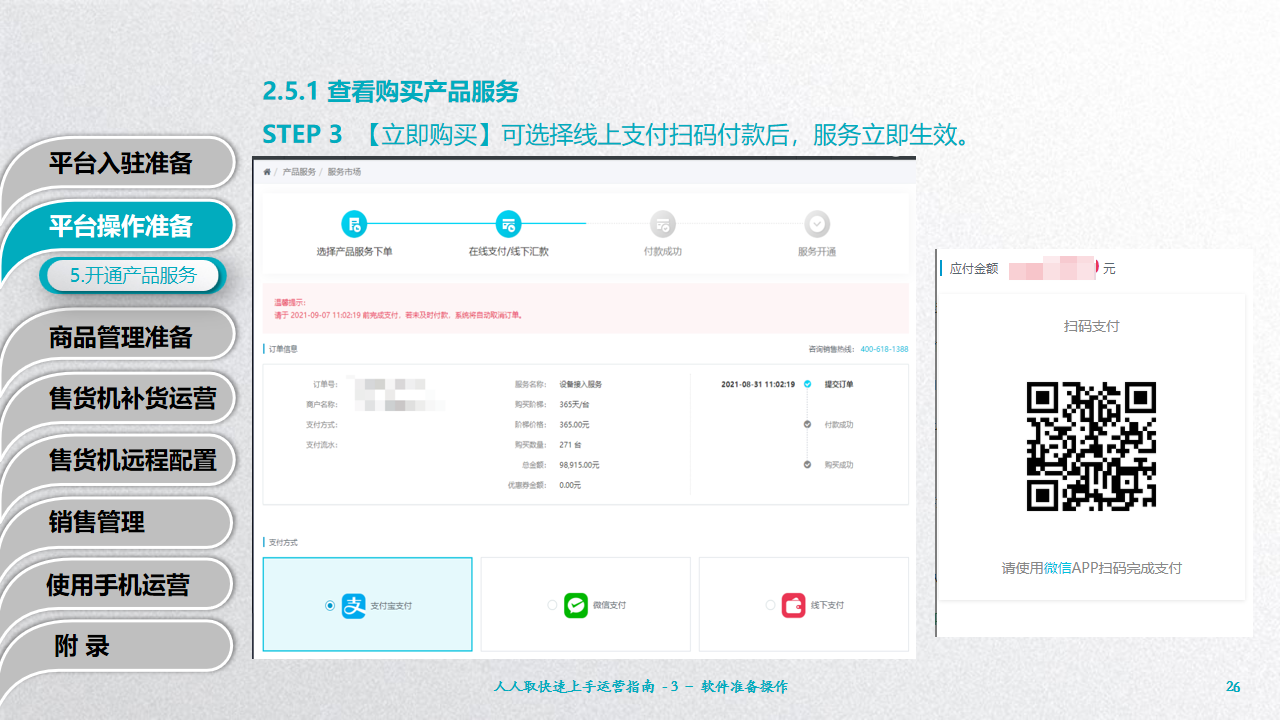
Task: Click 产品服务 breadcrumb link
Action: 299,172
